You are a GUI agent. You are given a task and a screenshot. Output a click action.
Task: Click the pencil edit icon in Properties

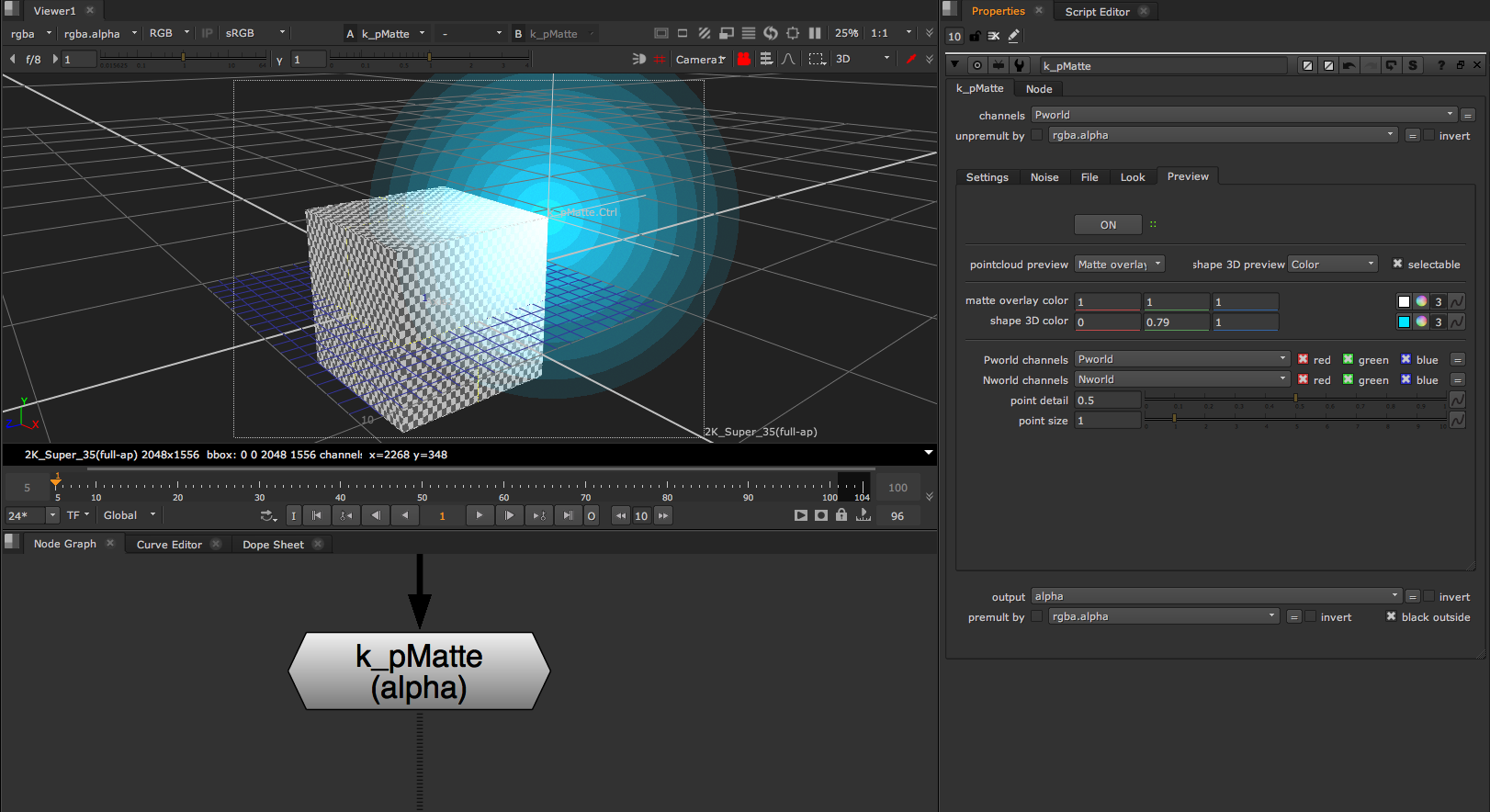point(1014,37)
